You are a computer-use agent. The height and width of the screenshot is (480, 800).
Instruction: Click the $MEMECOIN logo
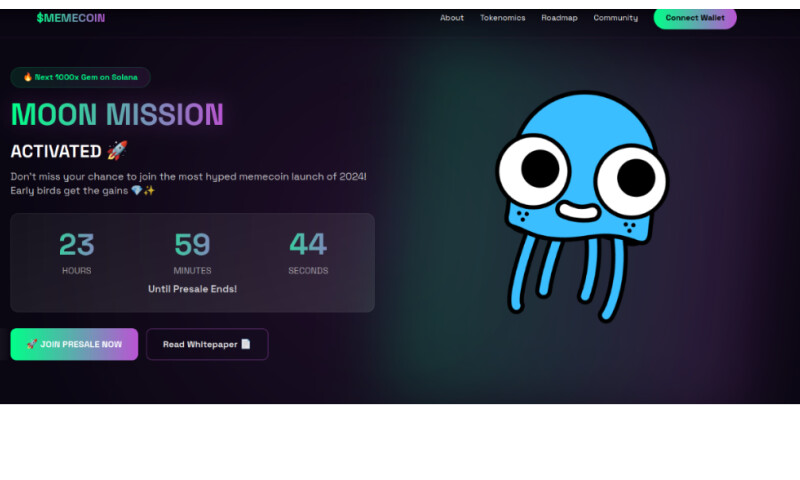[x=70, y=18]
